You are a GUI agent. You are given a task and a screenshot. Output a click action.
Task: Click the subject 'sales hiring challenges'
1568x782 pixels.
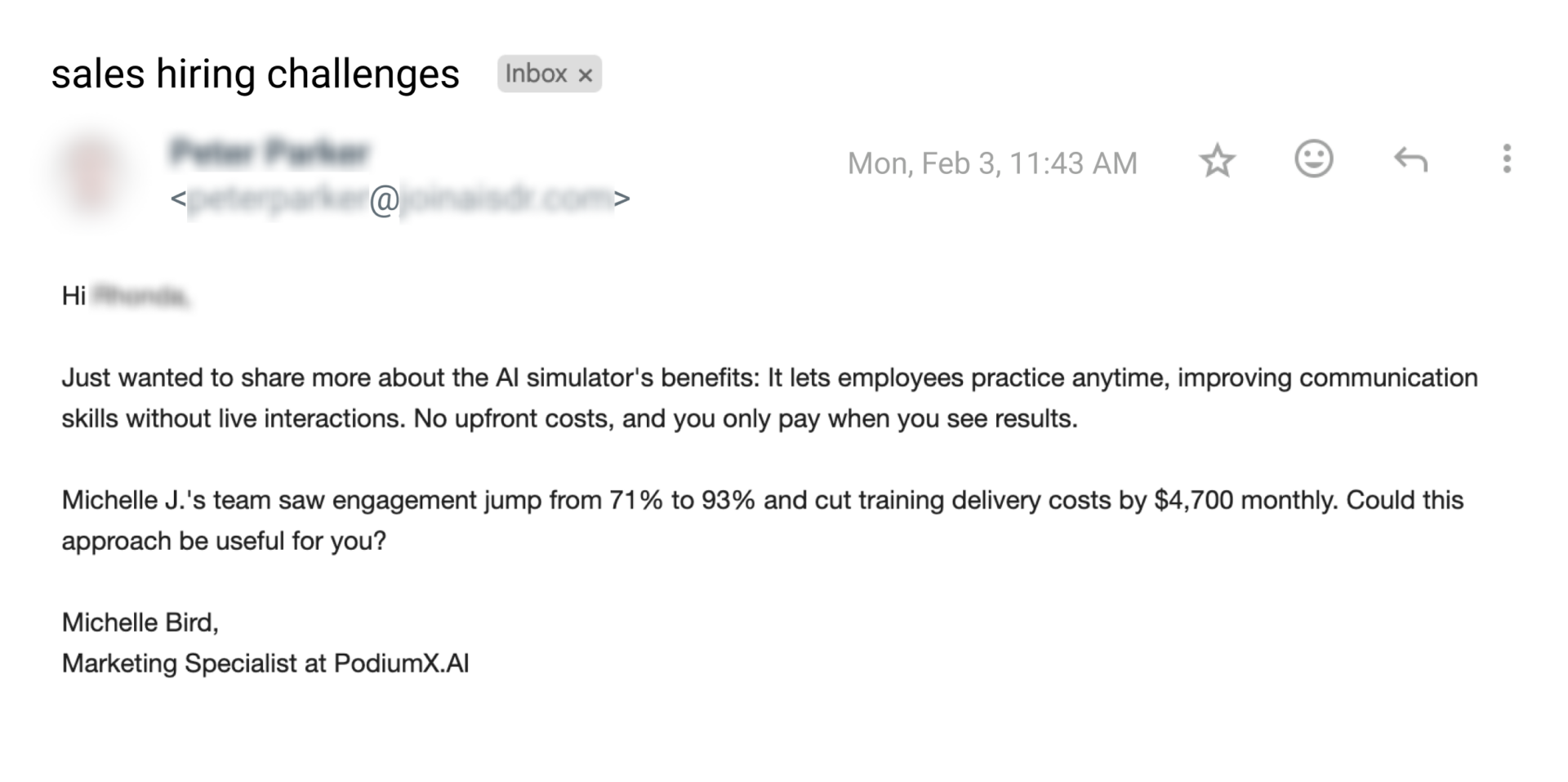tap(255, 74)
